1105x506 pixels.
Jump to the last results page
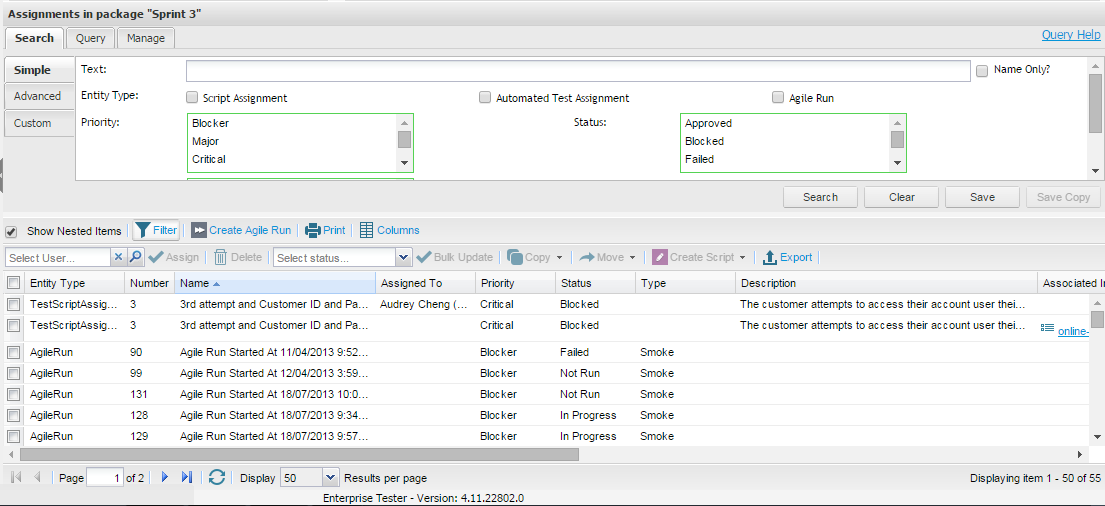tap(187, 478)
